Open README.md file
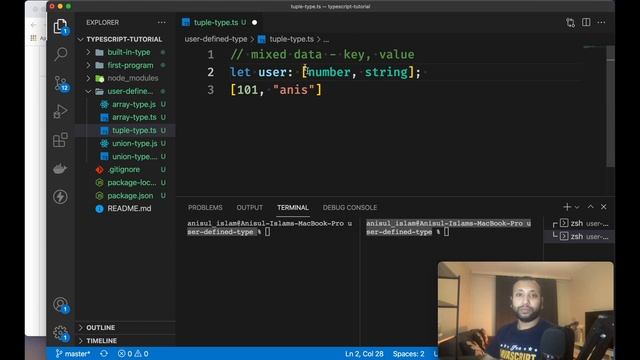Image resolution: width=640 pixels, height=360 pixels. (x=129, y=209)
